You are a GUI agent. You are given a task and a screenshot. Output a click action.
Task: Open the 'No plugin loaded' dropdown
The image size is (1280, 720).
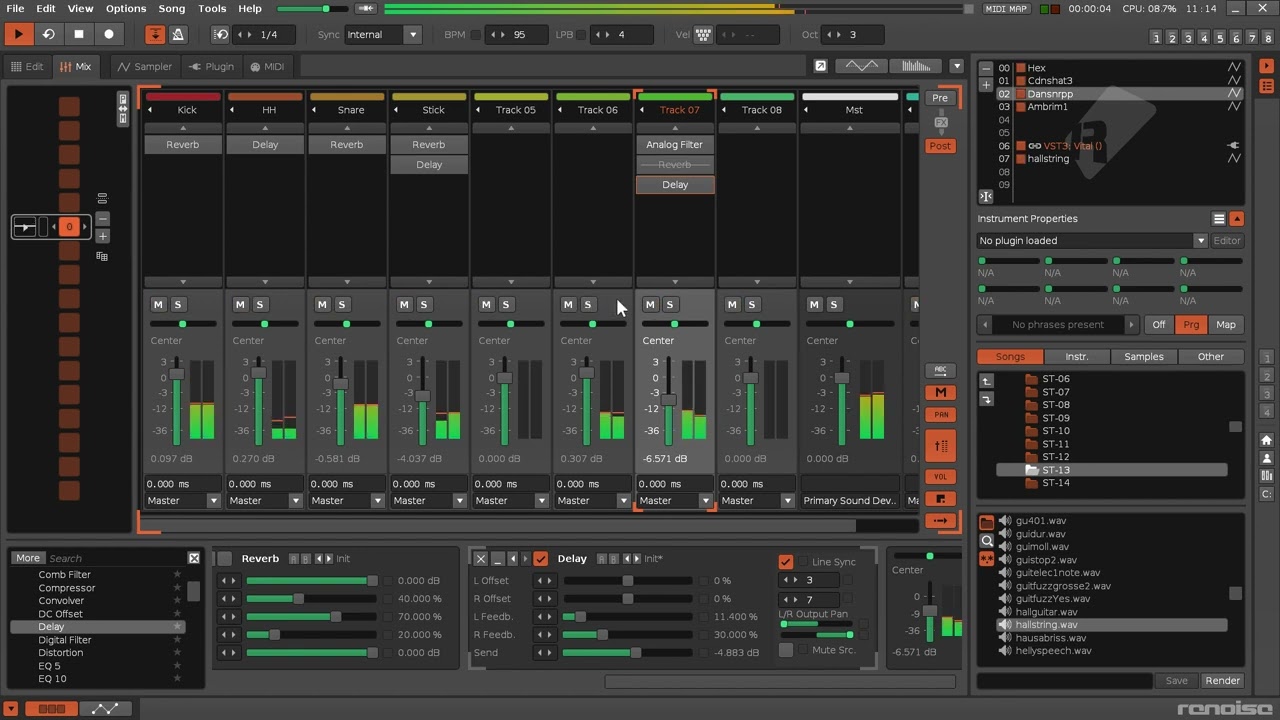(x=1092, y=240)
